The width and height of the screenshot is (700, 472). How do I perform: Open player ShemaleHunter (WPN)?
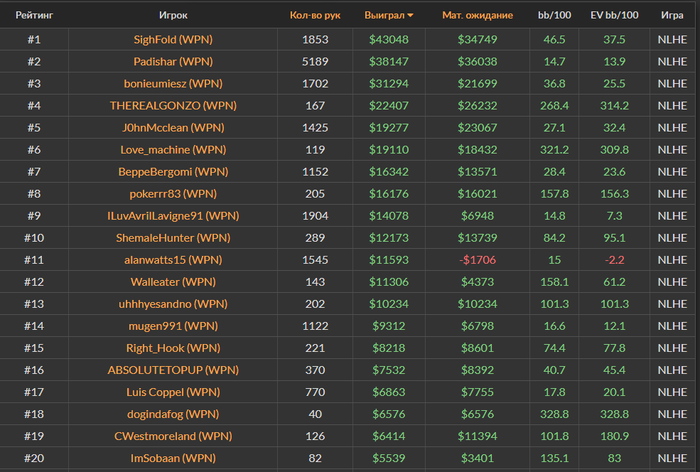coord(173,238)
